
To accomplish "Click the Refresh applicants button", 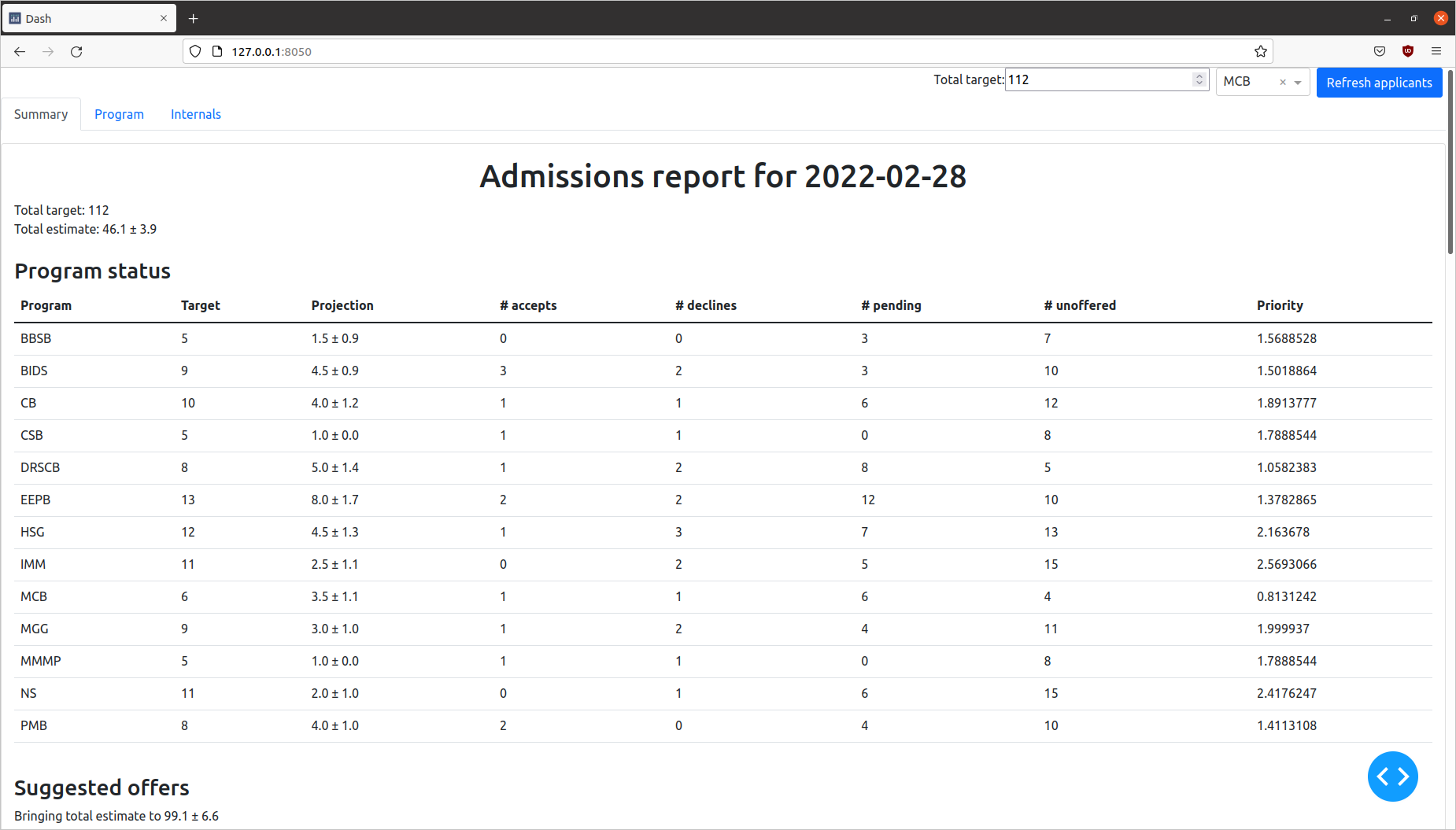I will coord(1379,82).
